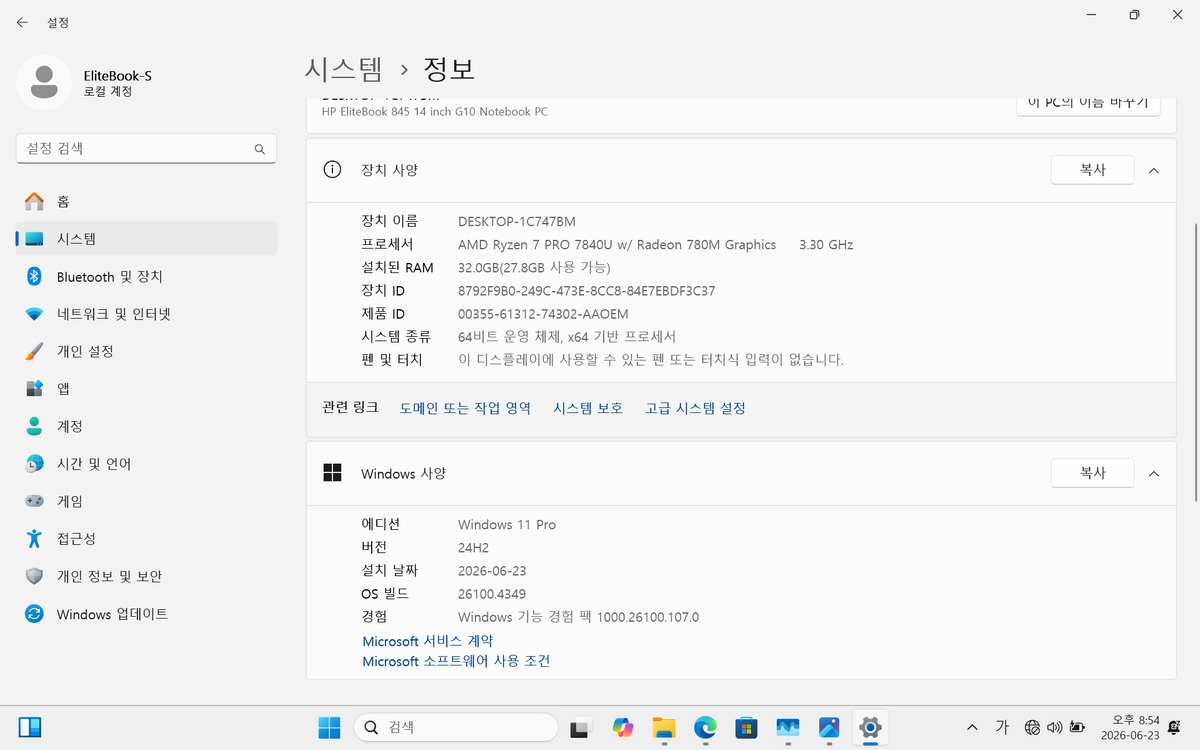The height and width of the screenshot is (750, 1200).
Task: Select 시스템 in the sidebar
Action: click(x=147, y=239)
